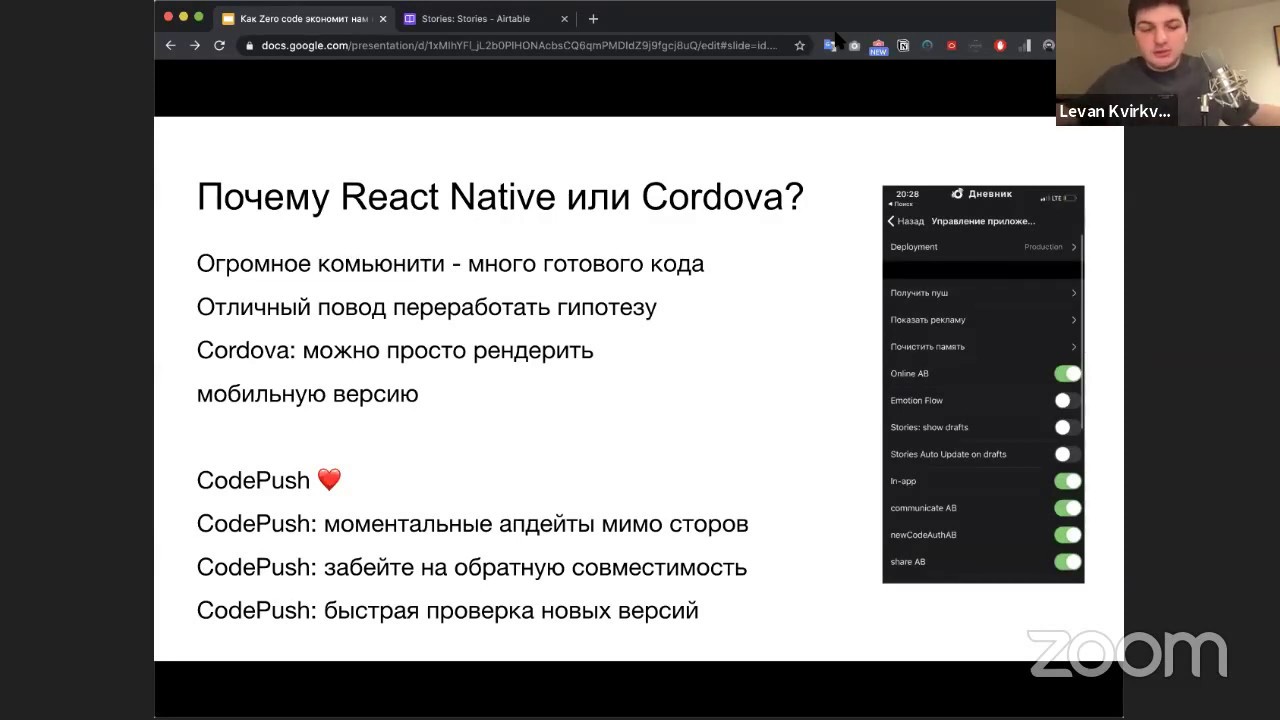Tap the Назад back button on the phone

906,221
